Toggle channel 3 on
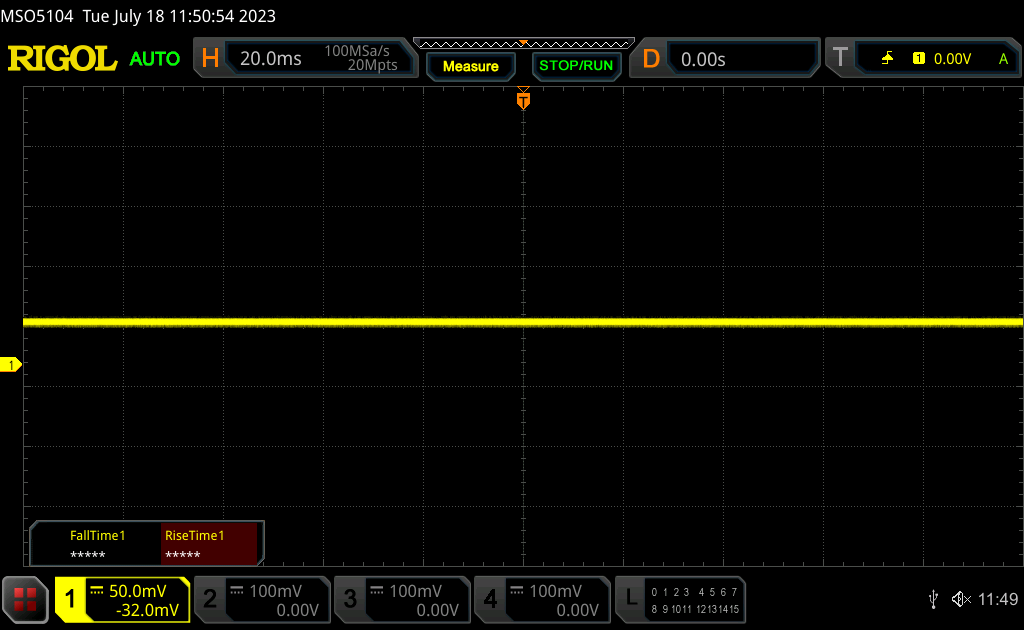The width and height of the screenshot is (1024, 630). click(x=350, y=599)
